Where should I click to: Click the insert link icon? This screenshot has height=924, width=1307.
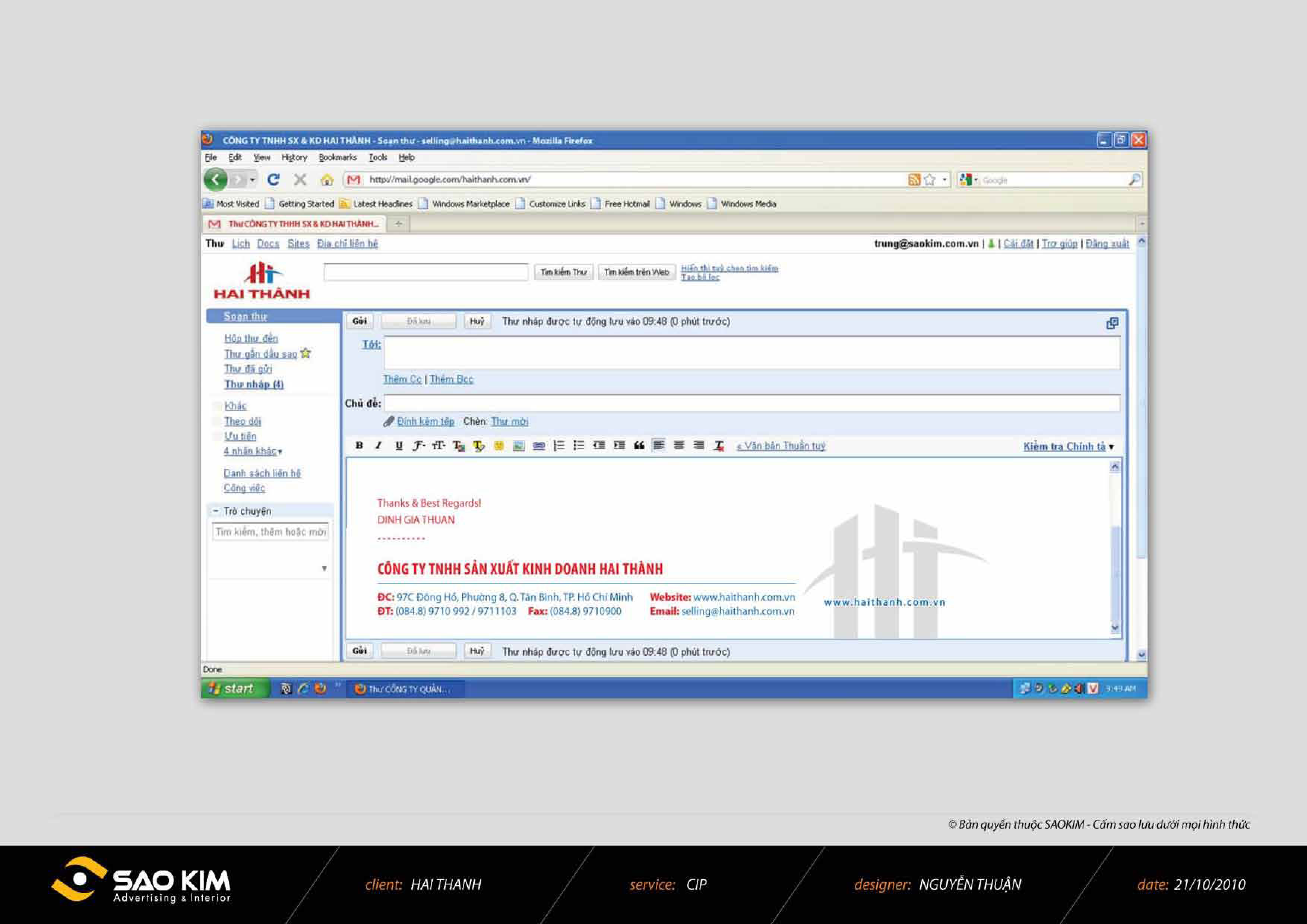[x=538, y=446]
